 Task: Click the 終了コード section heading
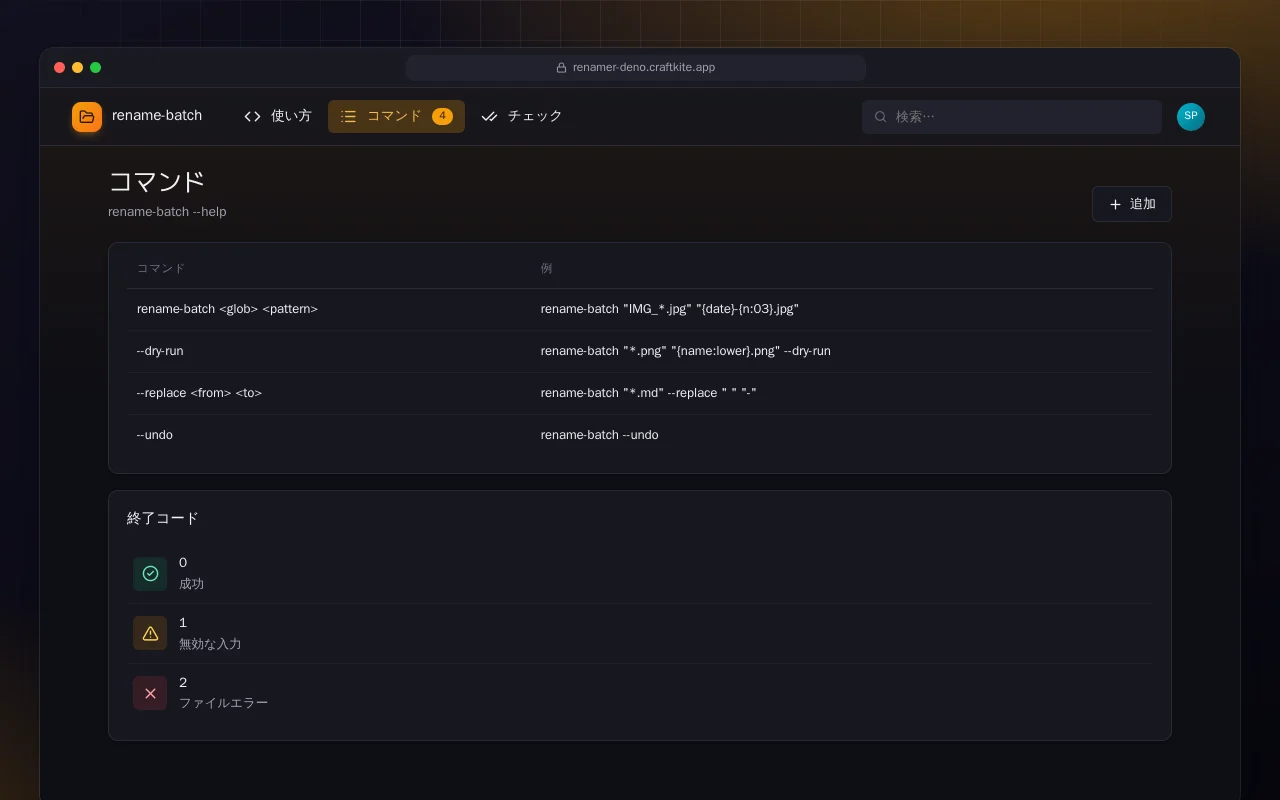click(x=163, y=518)
